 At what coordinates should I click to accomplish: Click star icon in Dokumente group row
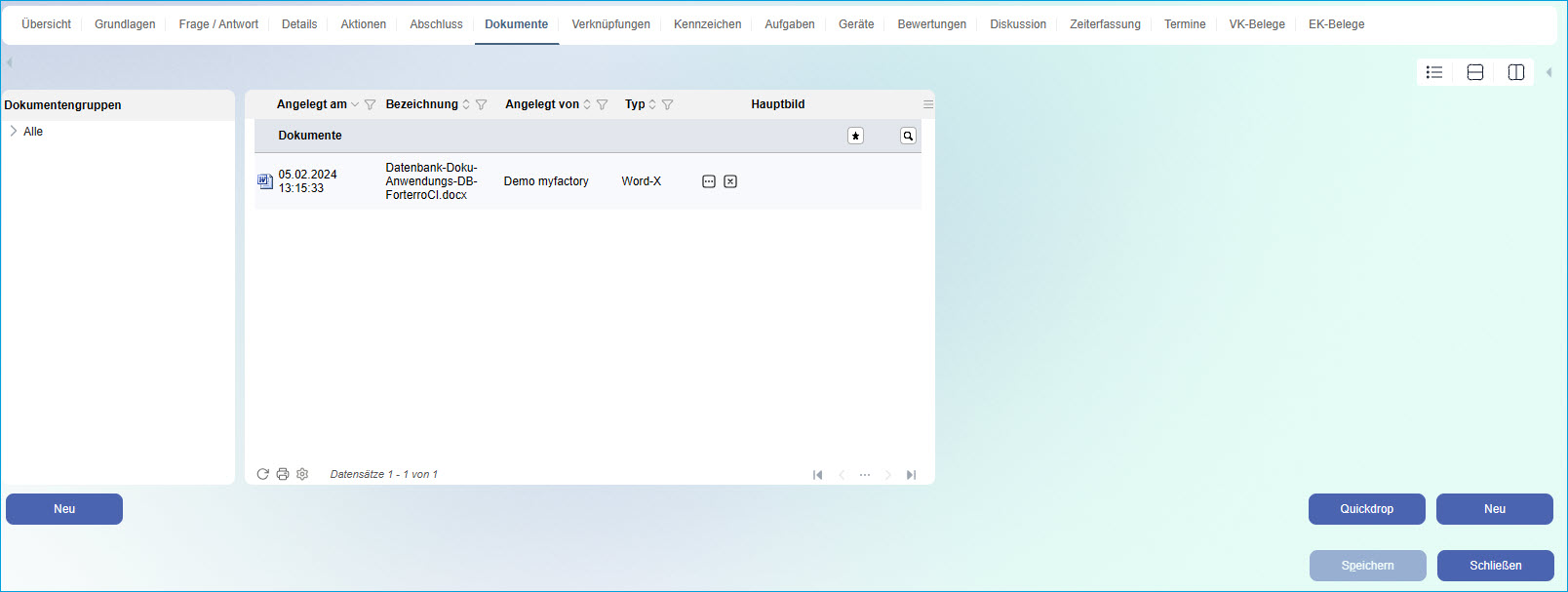[x=855, y=136]
